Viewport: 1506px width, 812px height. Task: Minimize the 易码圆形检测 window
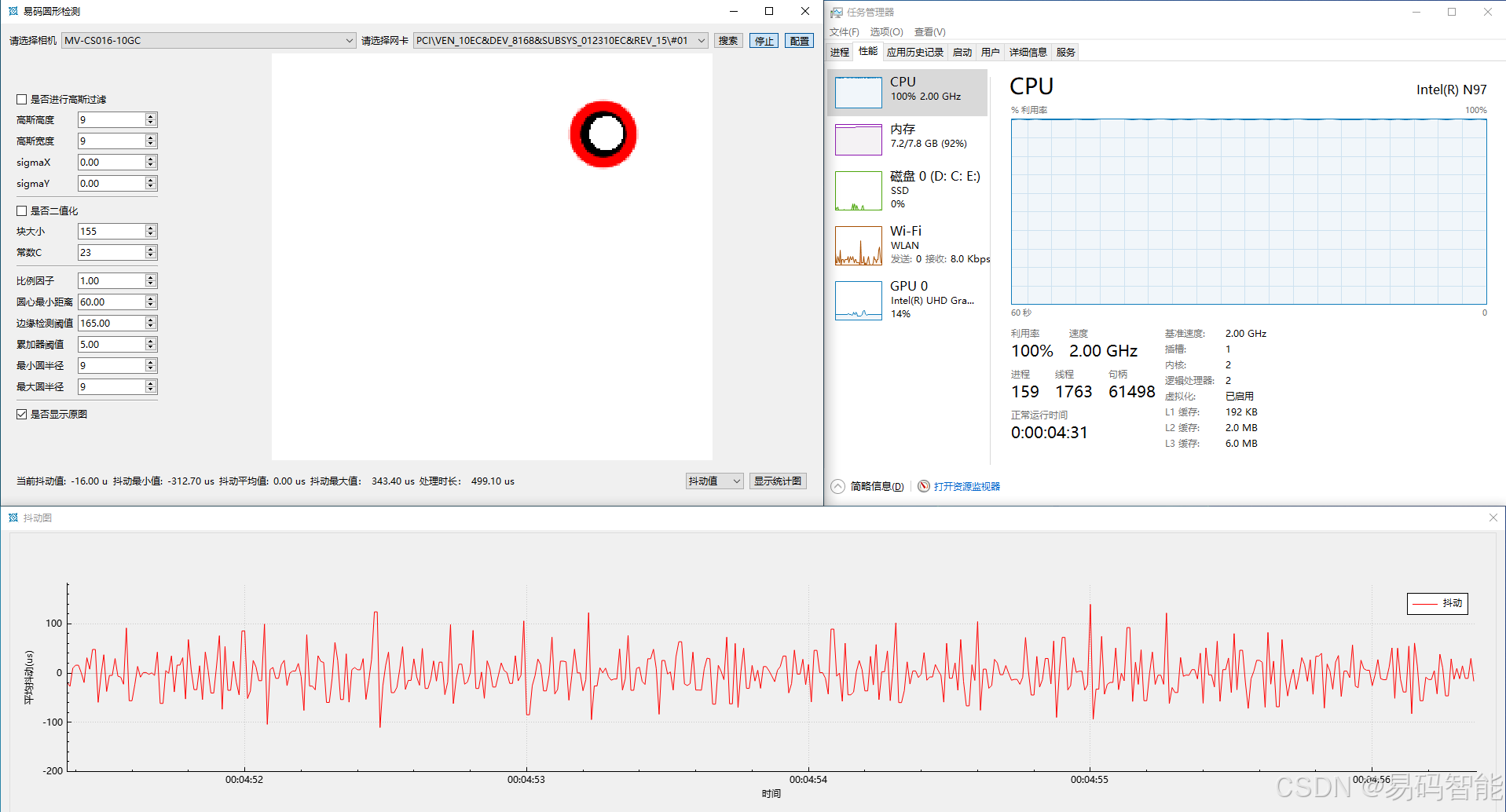tap(733, 11)
